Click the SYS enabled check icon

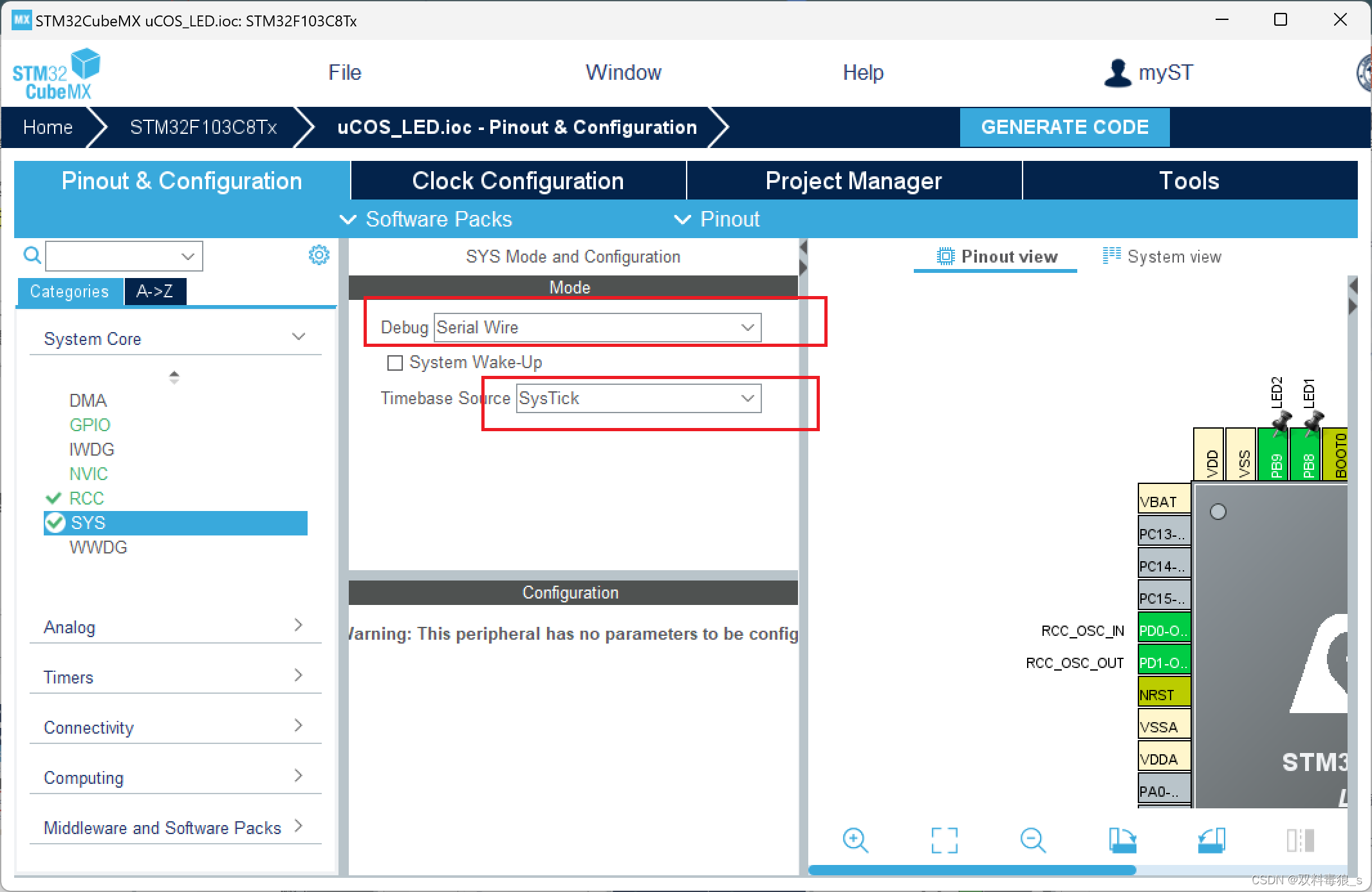(55, 523)
